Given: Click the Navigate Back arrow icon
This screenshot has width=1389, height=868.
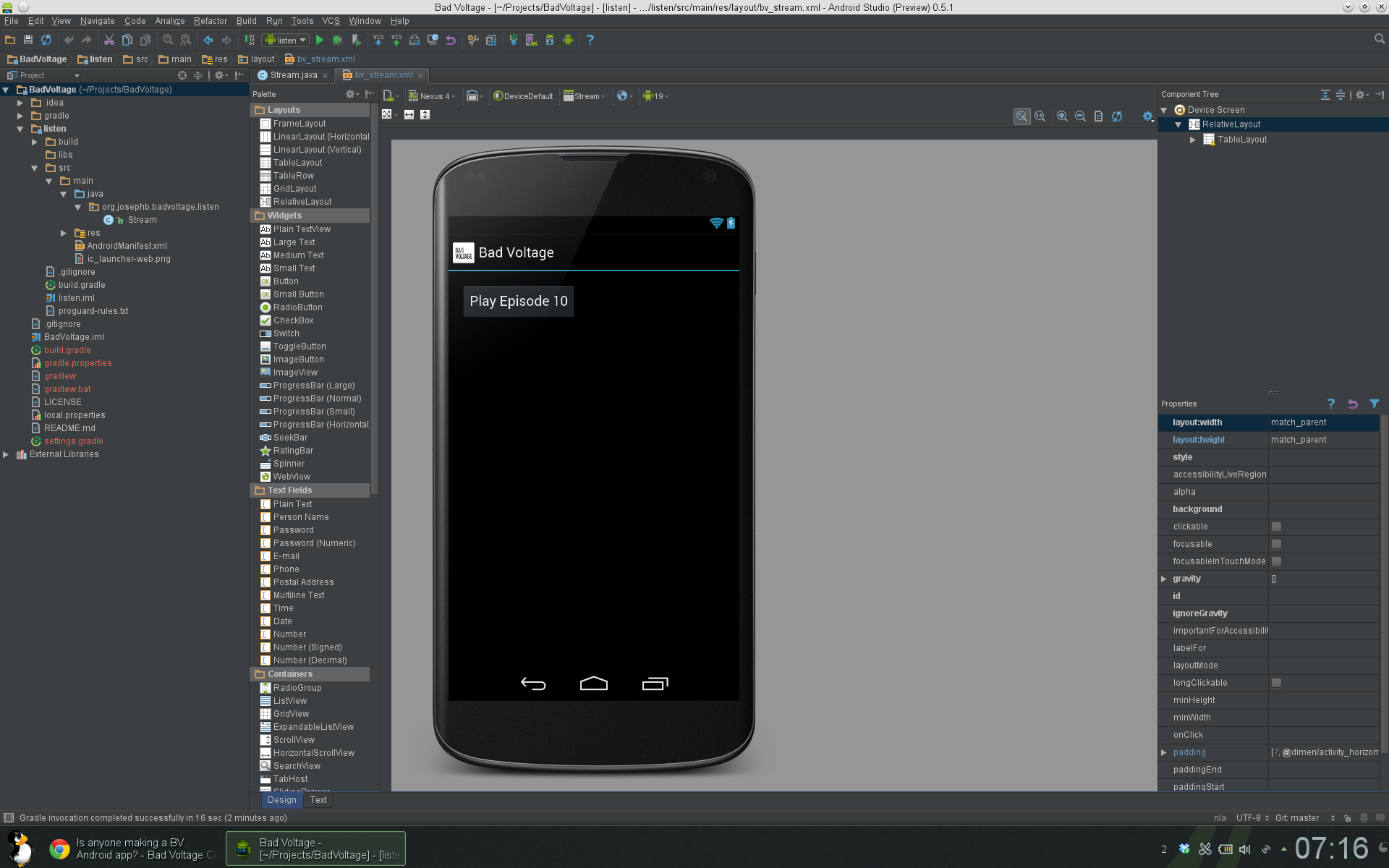Looking at the screenshot, I should (208, 40).
